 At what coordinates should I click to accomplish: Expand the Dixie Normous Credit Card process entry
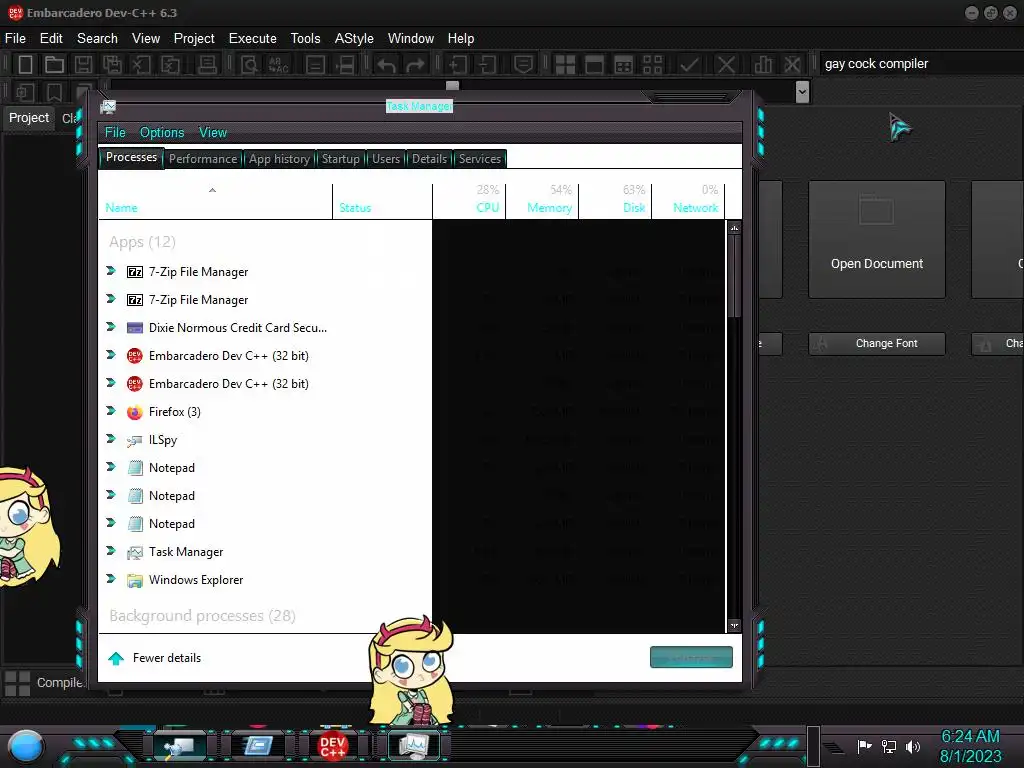pyautogui.click(x=111, y=327)
